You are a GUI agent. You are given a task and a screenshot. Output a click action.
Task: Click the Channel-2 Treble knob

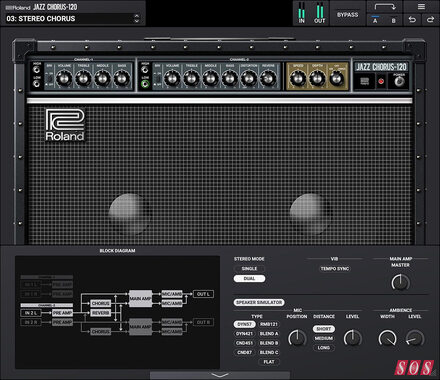[191, 79]
